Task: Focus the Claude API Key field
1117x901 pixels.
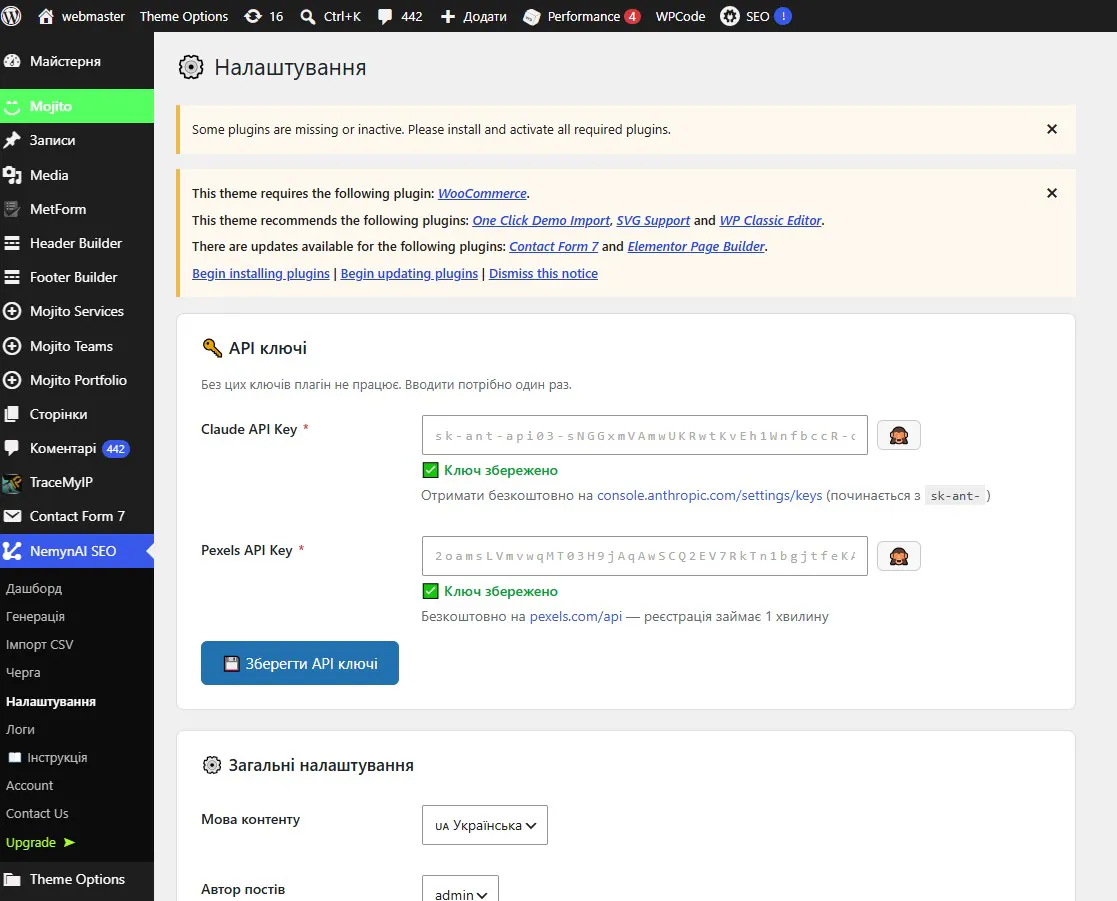Action: coord(645,435)
